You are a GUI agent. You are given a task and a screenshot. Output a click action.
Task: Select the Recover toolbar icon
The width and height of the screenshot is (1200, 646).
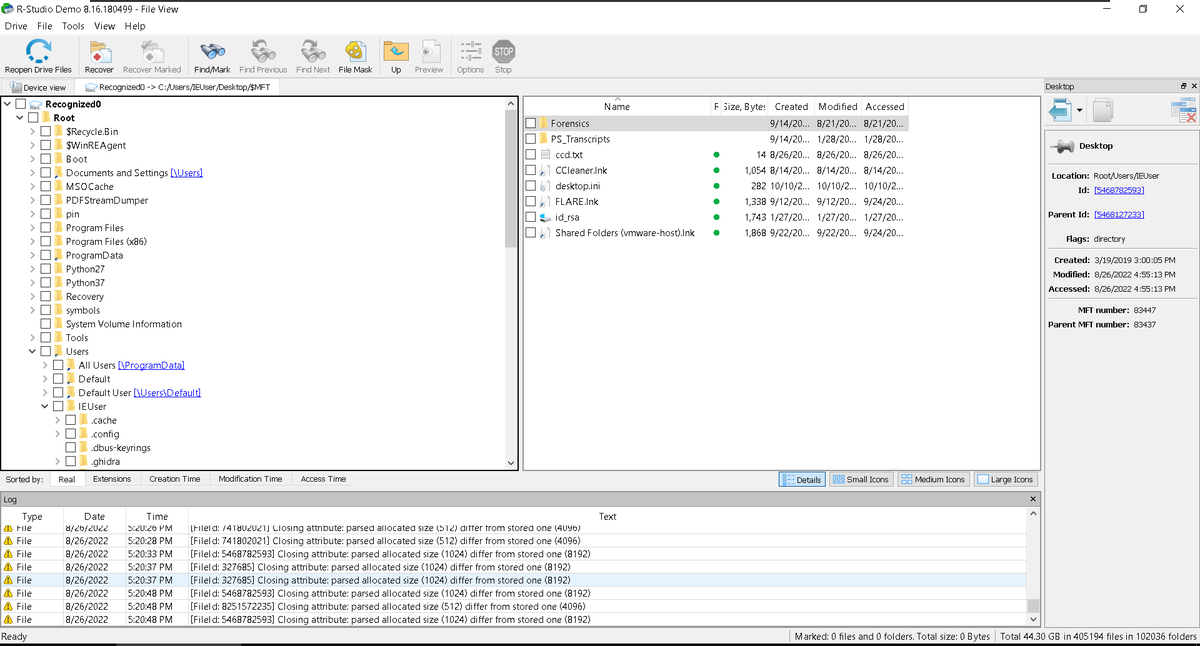99,55
